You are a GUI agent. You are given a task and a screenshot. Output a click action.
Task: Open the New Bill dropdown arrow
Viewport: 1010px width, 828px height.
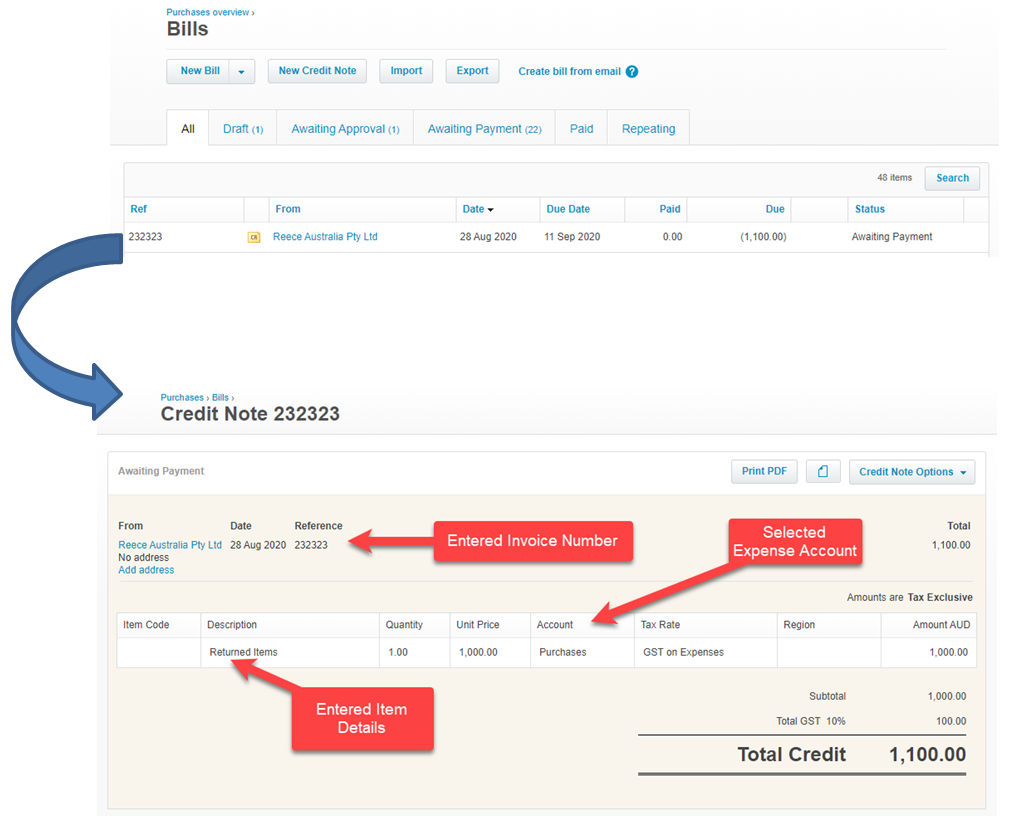tap(242, 72)
